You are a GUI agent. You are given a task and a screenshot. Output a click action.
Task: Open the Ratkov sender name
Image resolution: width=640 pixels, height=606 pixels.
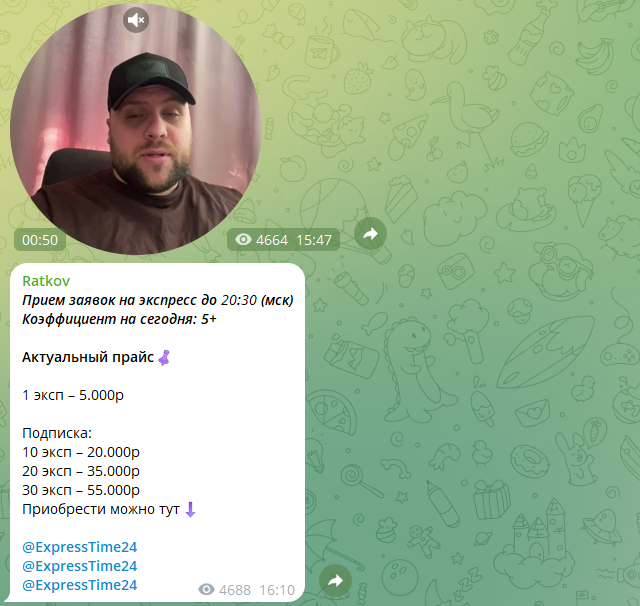pos(46,281)
